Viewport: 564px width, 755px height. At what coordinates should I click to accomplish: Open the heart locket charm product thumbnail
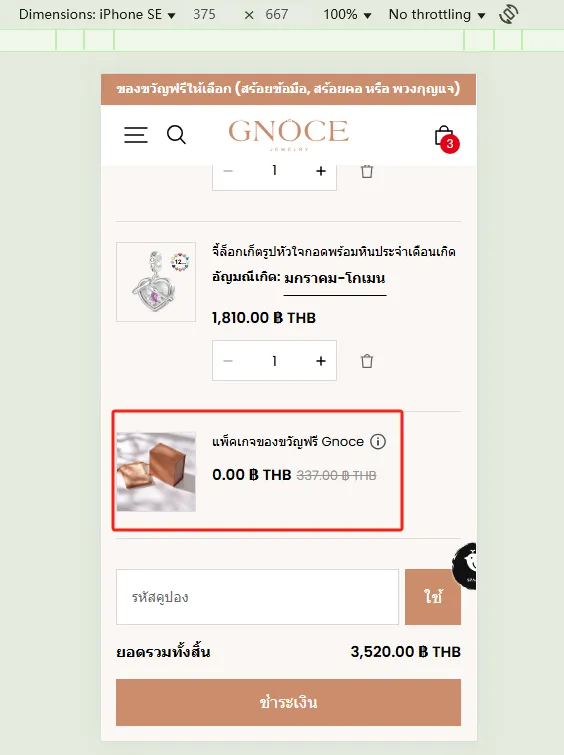click(x=156, y=282)
